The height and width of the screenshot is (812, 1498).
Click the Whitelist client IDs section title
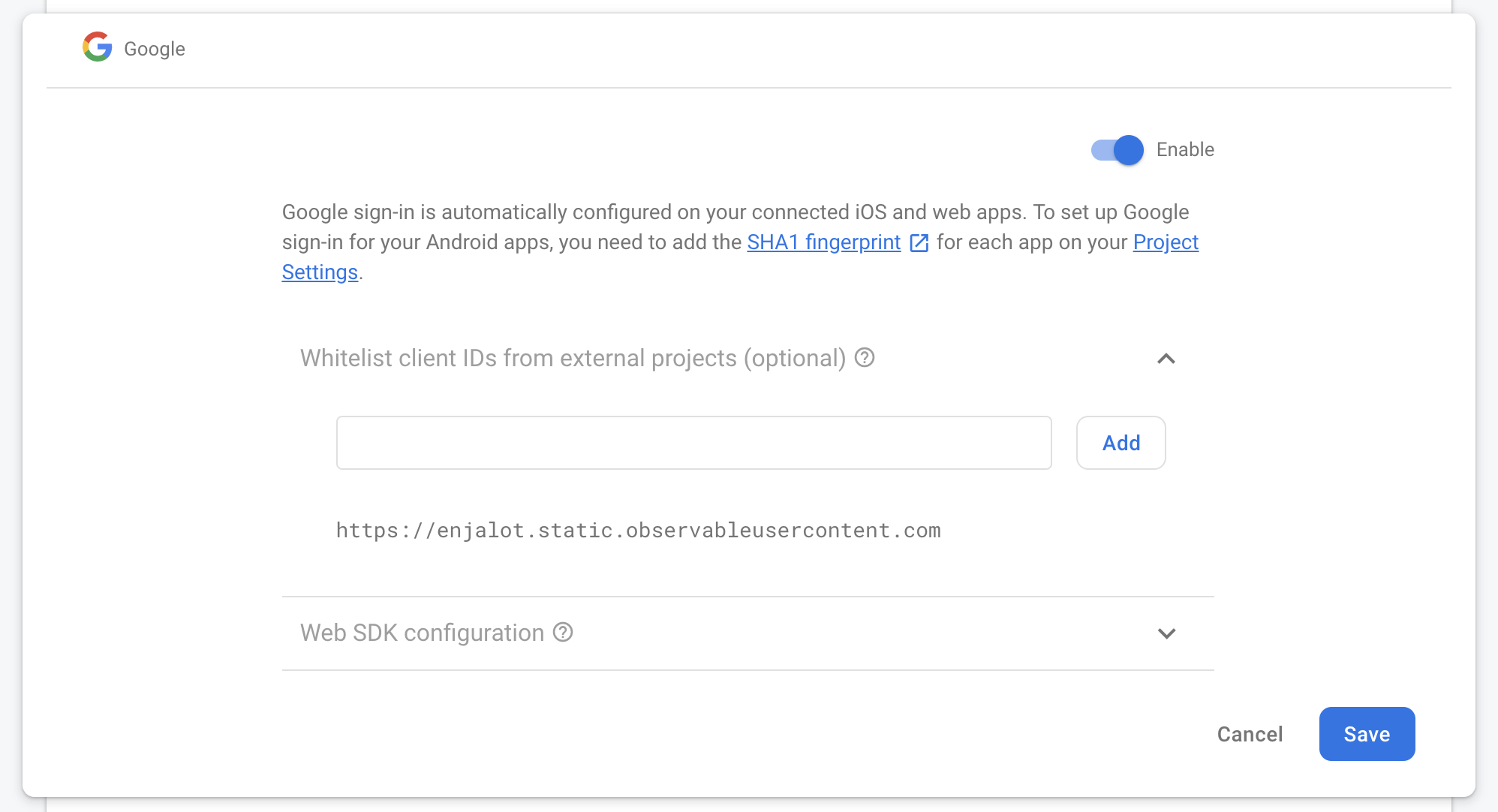coord(573,359)
